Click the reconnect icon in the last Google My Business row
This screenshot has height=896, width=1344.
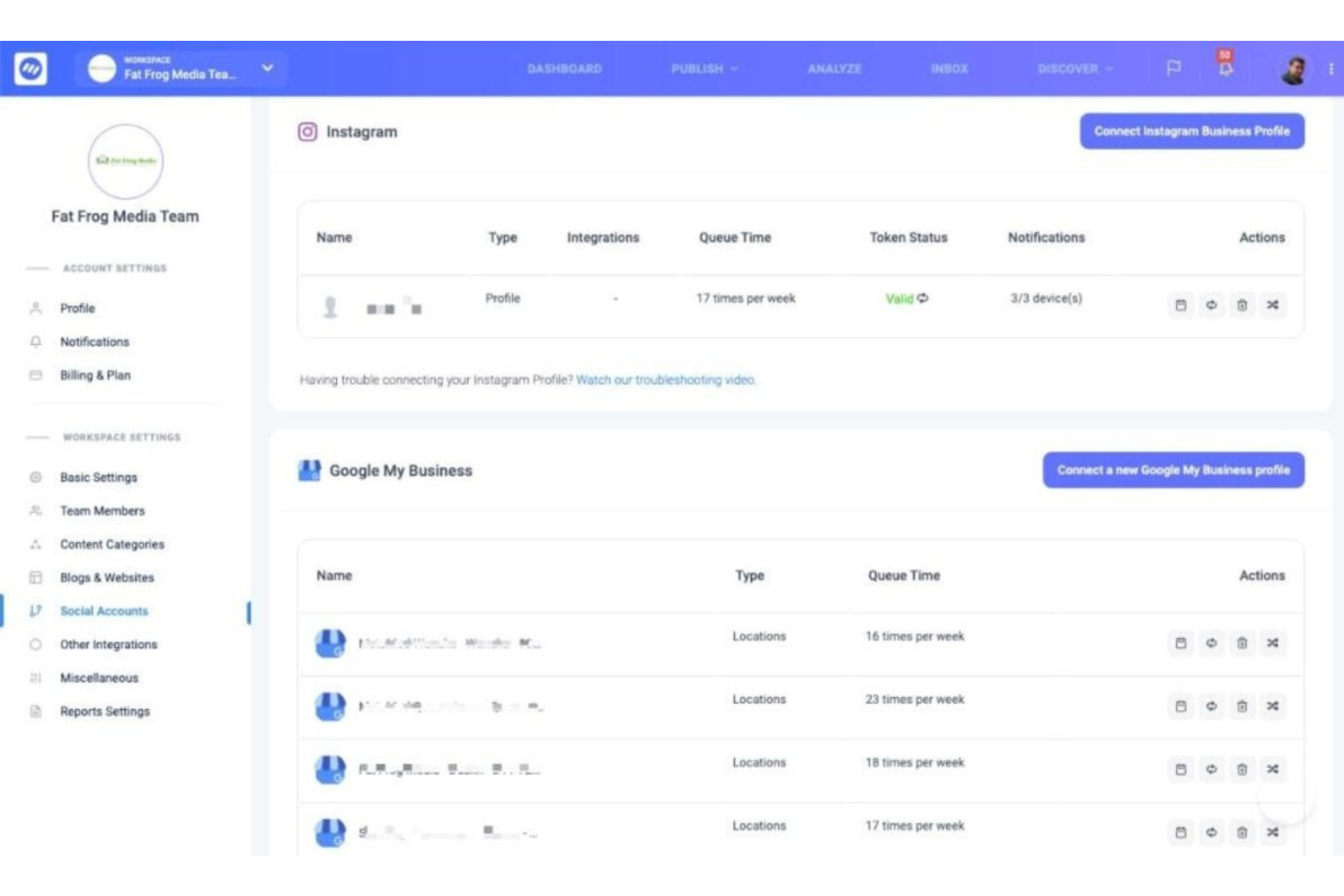coord(1211,832)
